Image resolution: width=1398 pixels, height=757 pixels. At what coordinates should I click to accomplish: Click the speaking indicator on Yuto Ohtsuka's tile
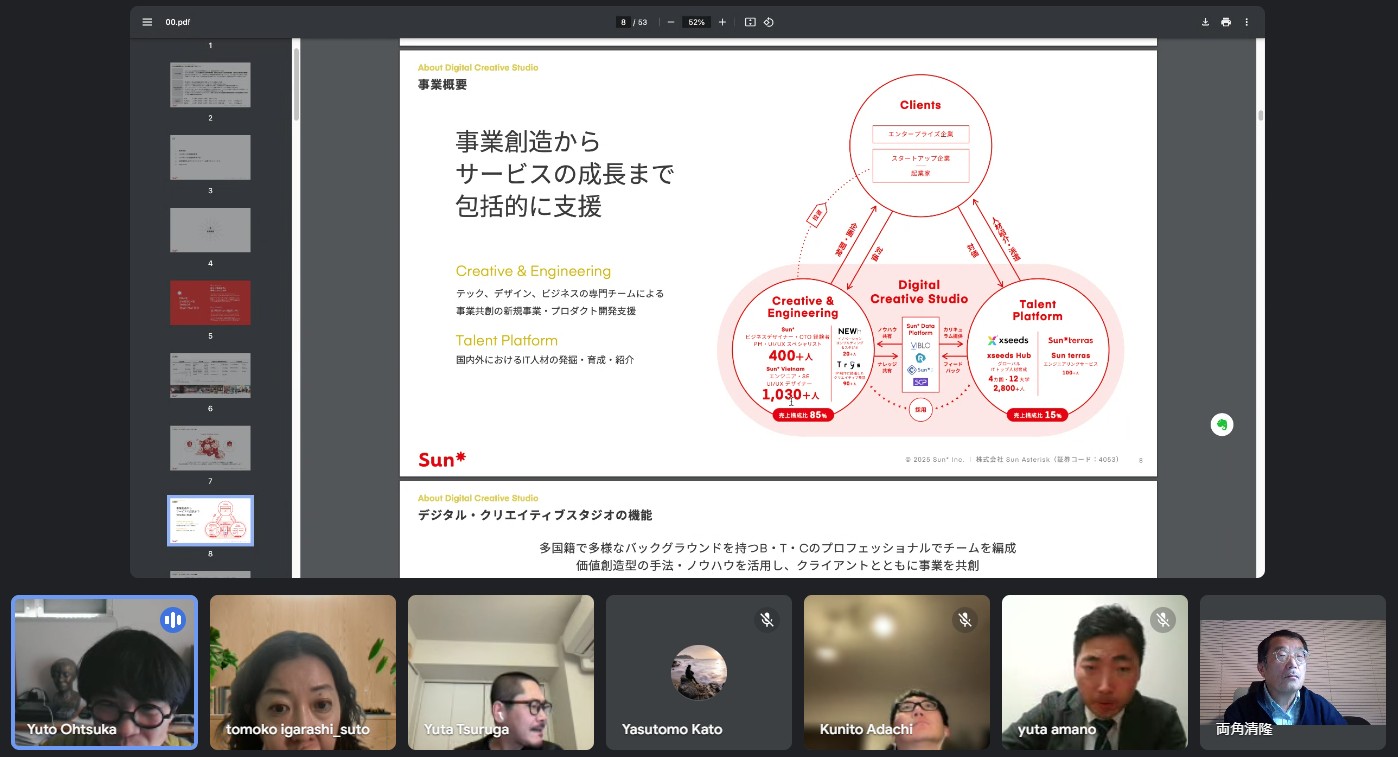[173, 620]
